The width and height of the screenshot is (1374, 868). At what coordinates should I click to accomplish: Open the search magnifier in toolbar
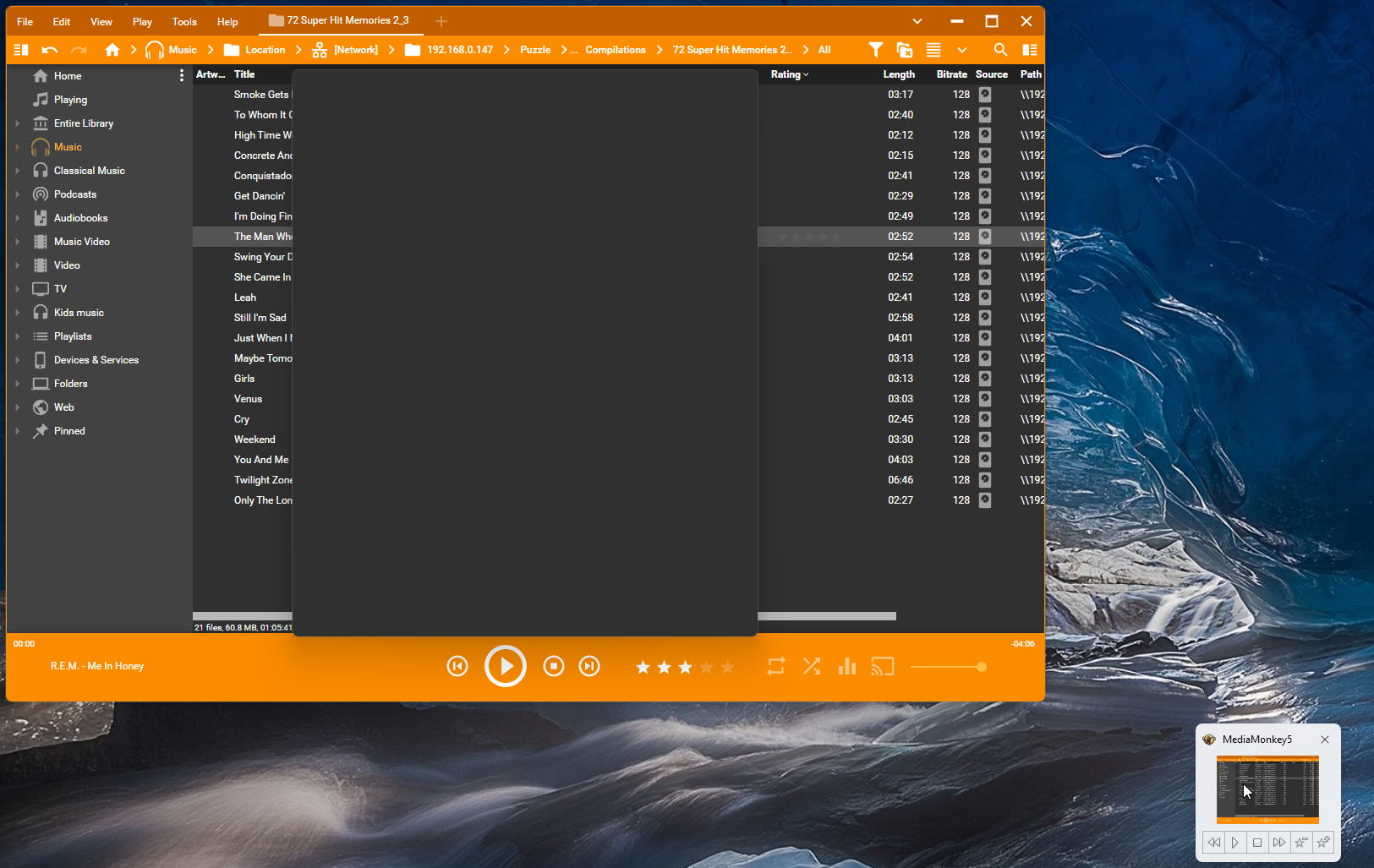(1000, 50)
